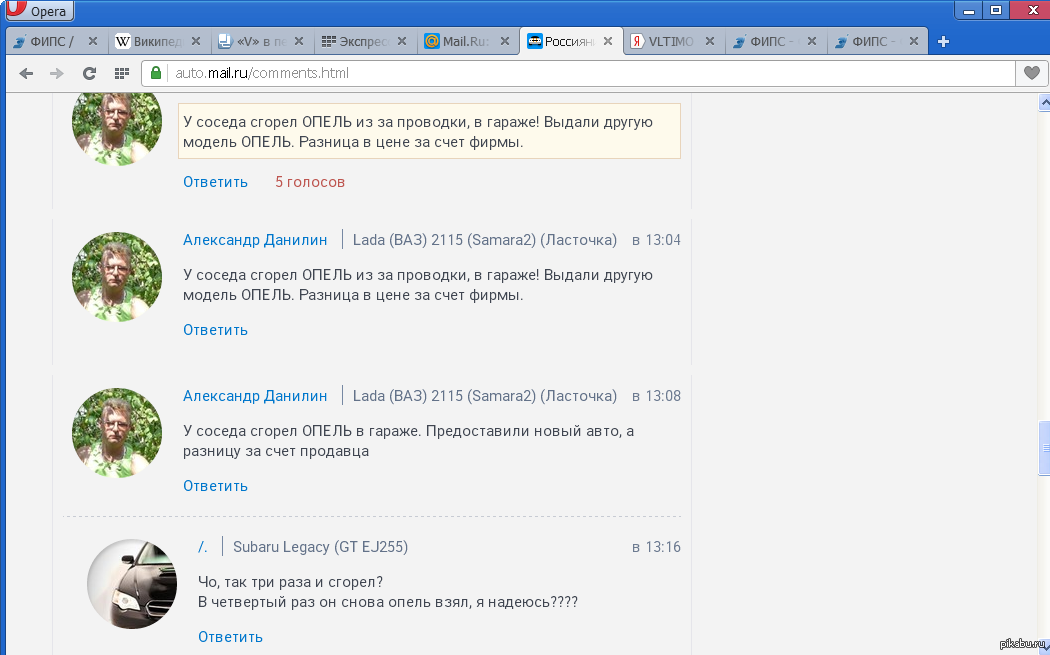The image size is (1050, 655).
Task: Bookmark page with heart icon
Action: (1031, 73)
